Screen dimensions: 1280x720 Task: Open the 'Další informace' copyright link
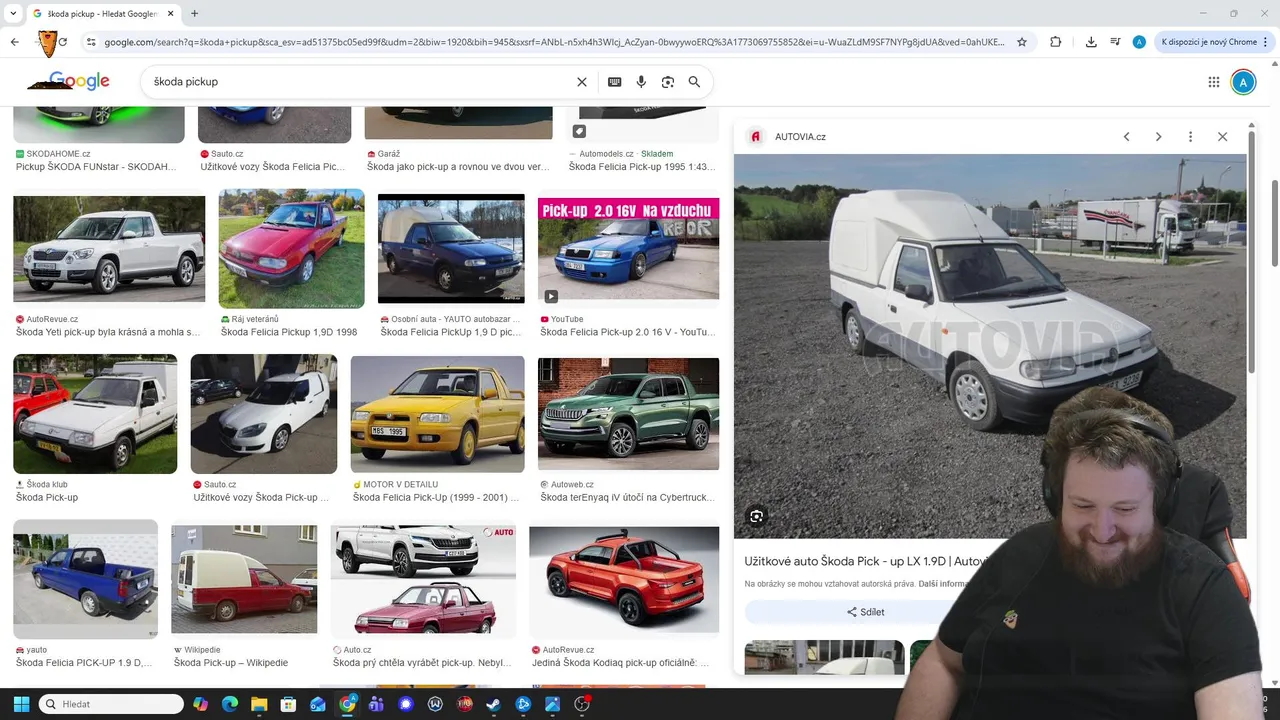click(944, 584)
